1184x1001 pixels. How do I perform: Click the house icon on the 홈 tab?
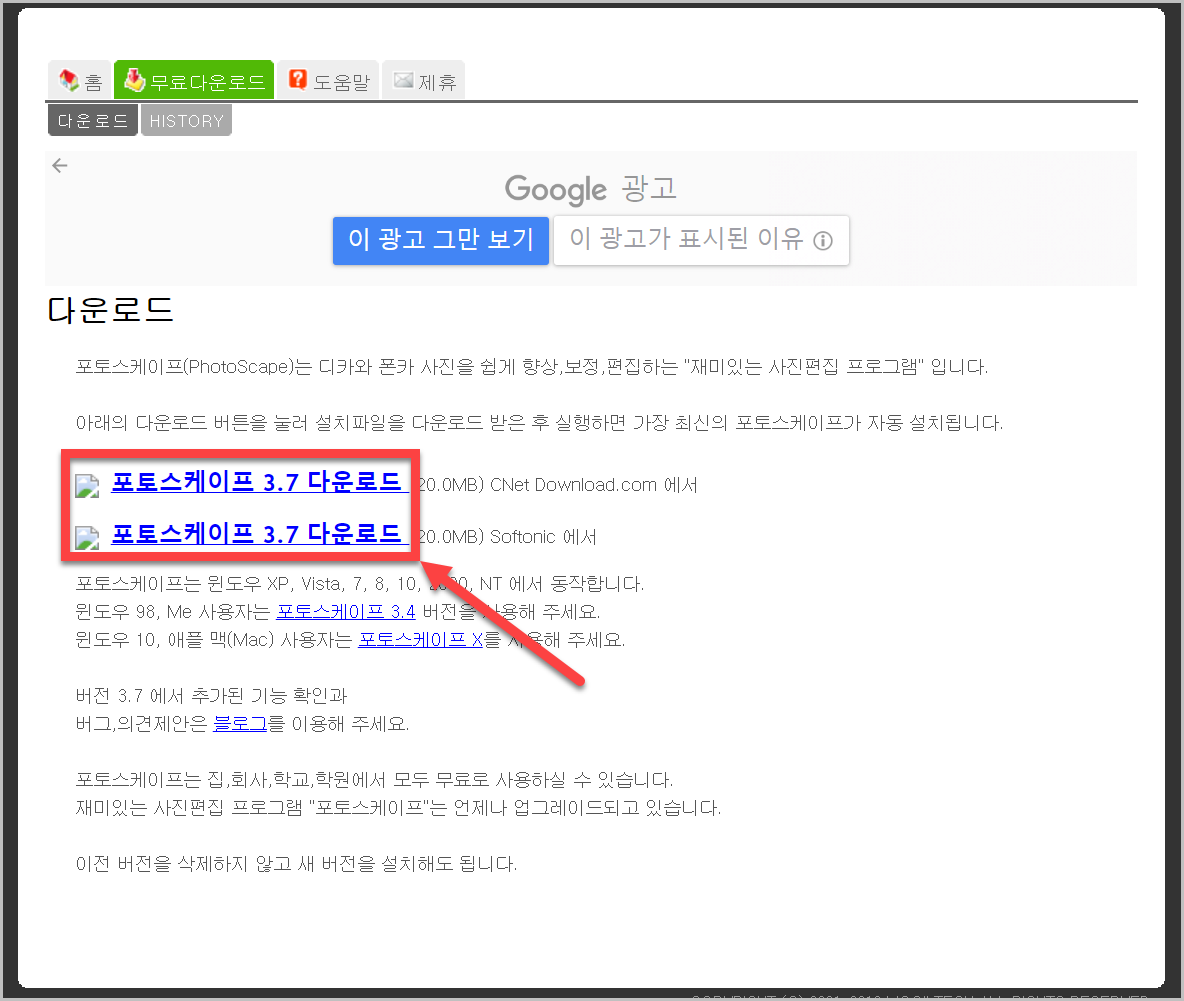(69, 80)
